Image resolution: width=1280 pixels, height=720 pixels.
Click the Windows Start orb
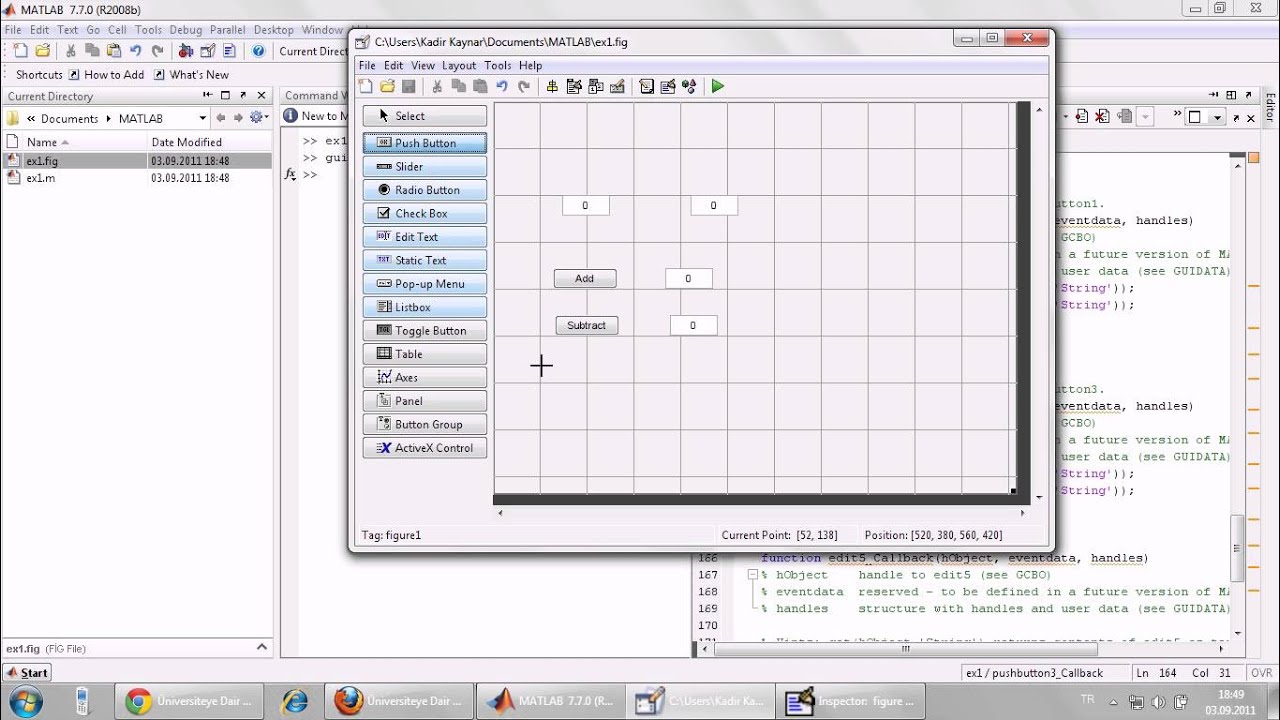tap(25, 700)
